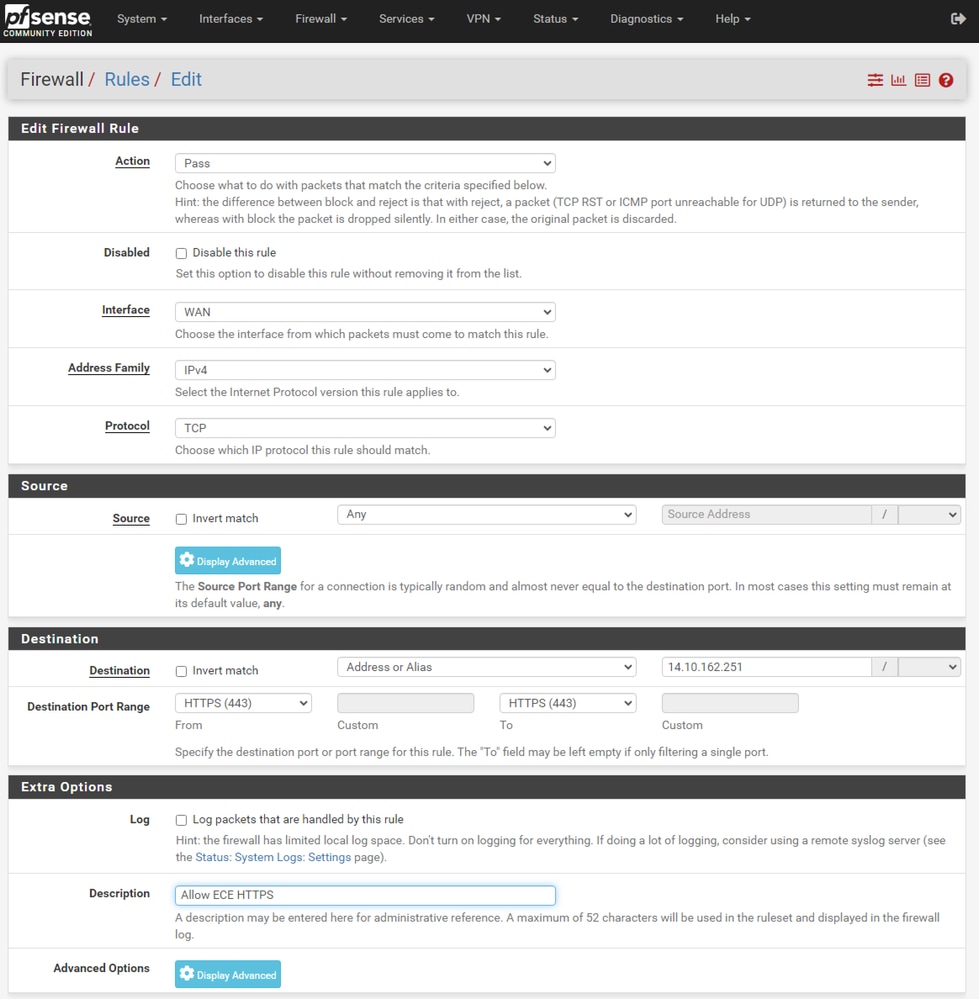
Task: Click the To Custom port input field
Action: click(730, 703)
